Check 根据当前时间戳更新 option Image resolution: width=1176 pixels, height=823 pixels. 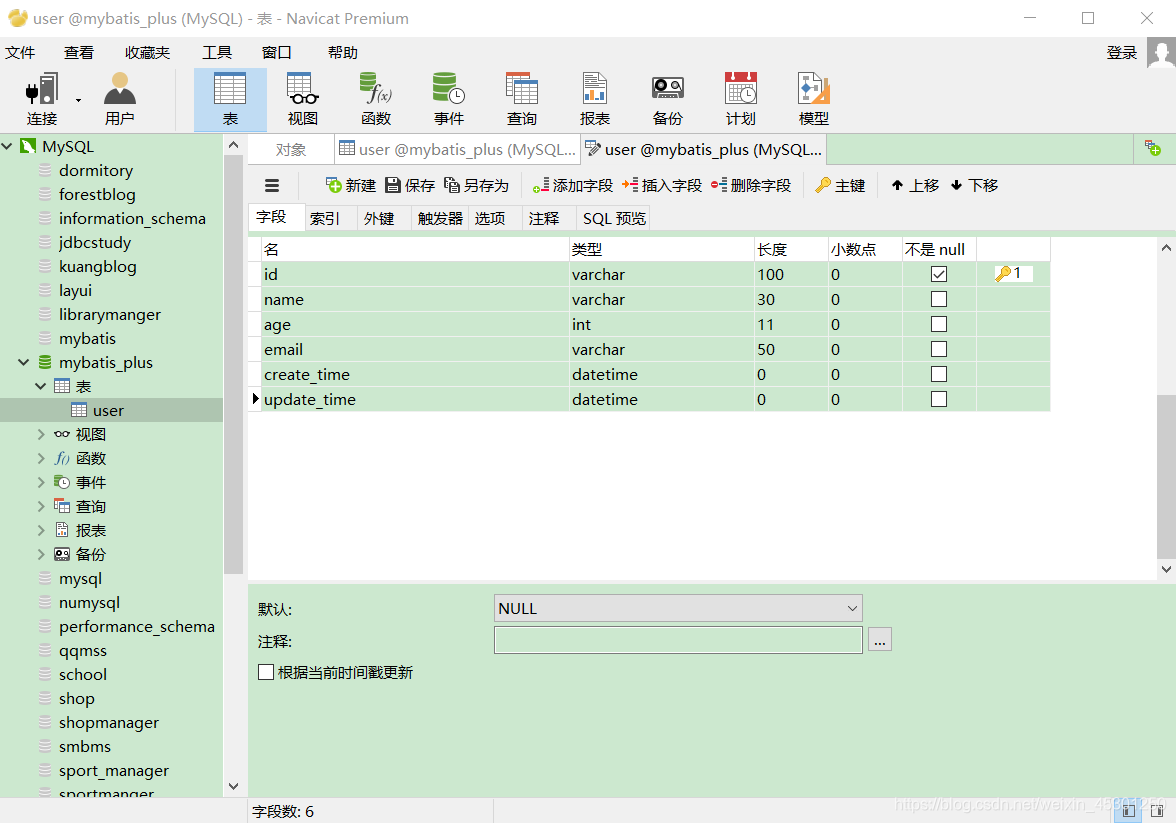click(x=266, y=672)
